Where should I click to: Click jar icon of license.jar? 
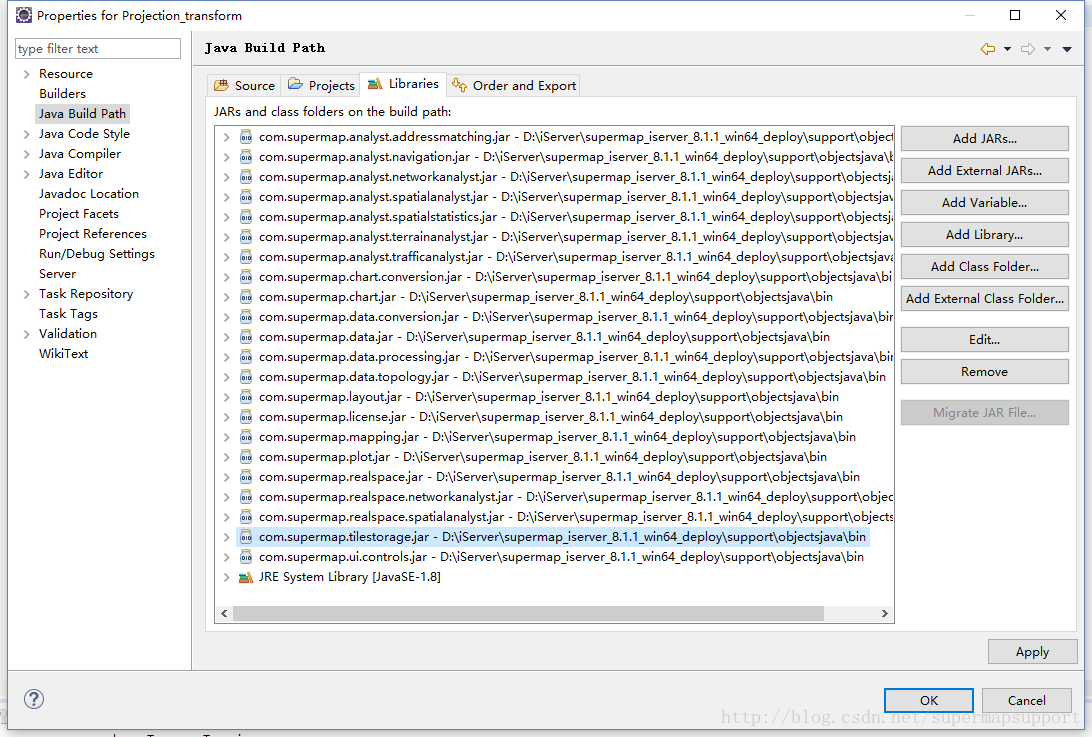click(246, 417)
